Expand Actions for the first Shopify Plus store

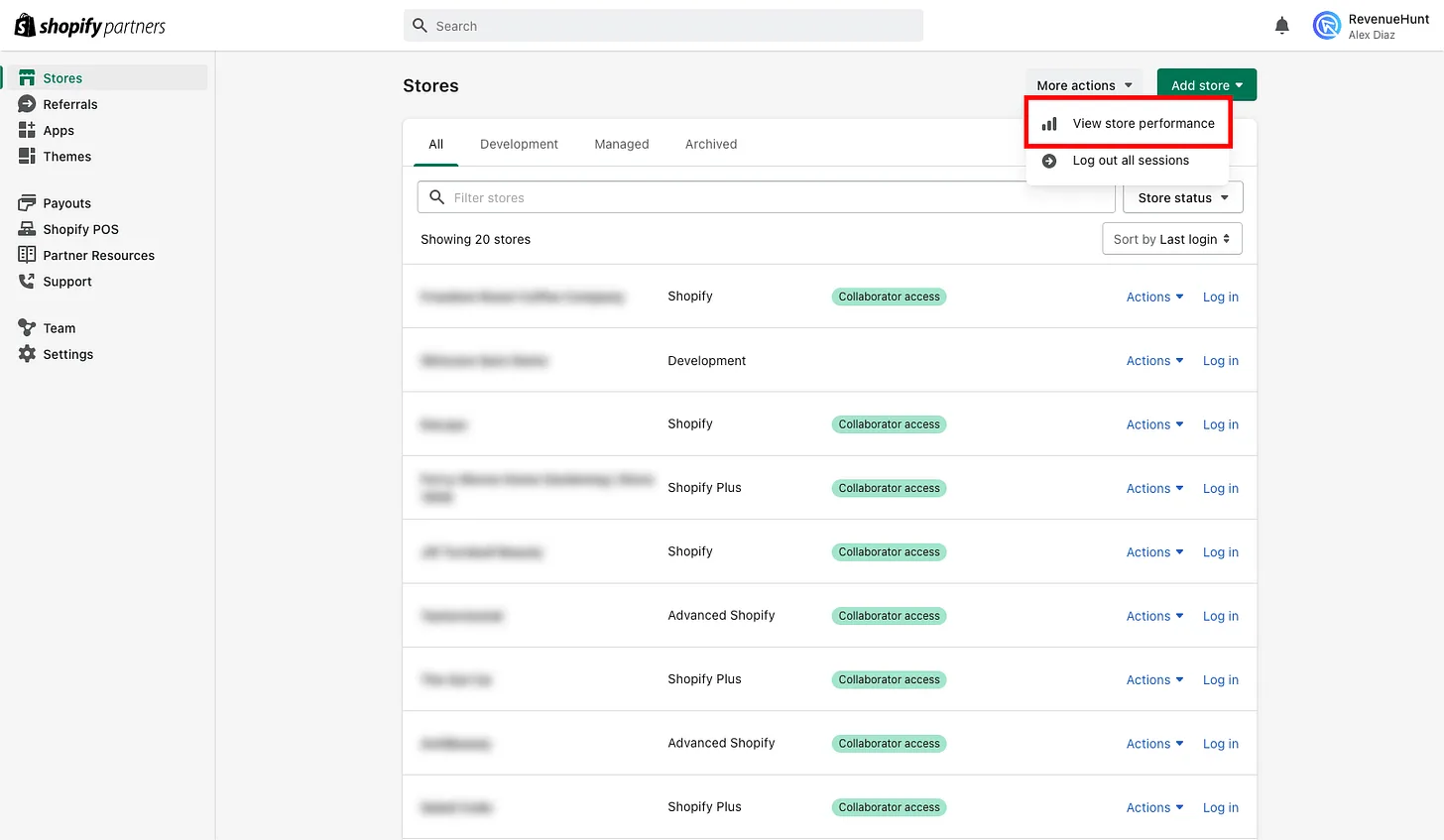click(1154, 488)
